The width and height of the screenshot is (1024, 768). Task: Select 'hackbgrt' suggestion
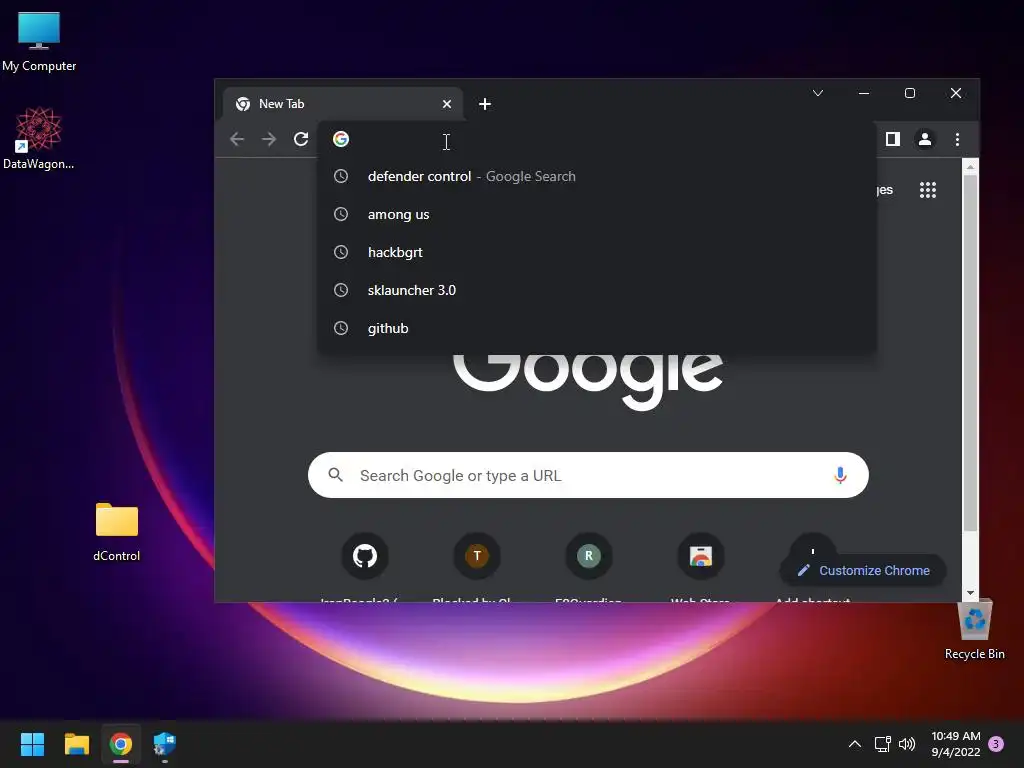coord(597,252)
